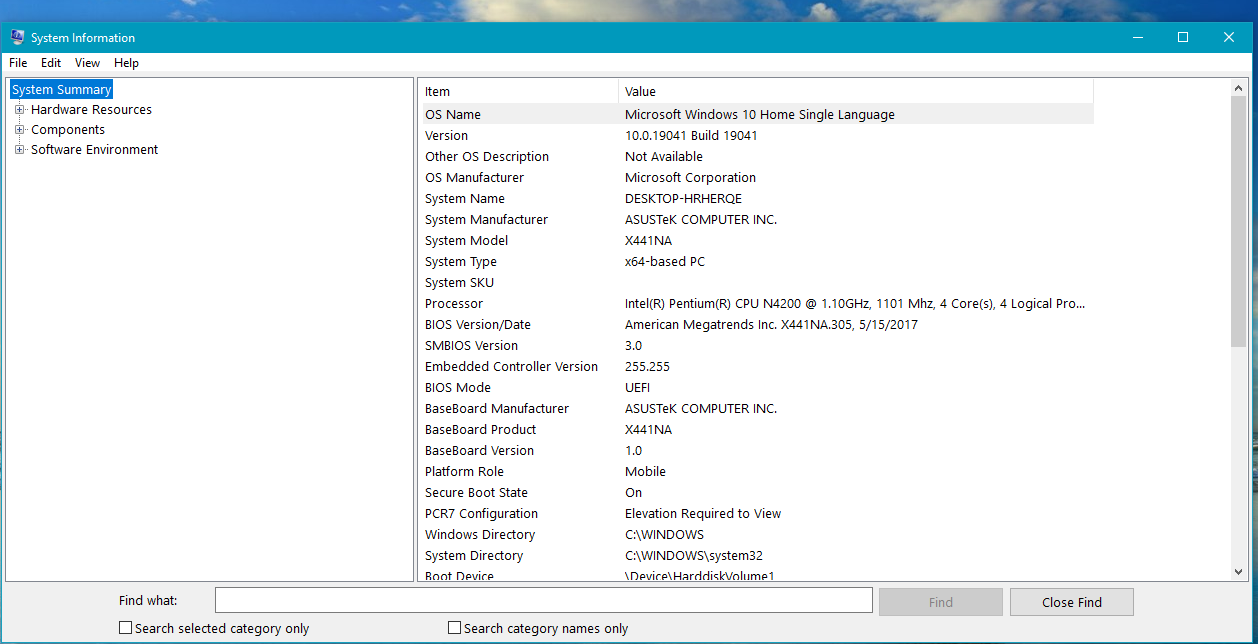Click the value UEFI

[x=638, y=387]
